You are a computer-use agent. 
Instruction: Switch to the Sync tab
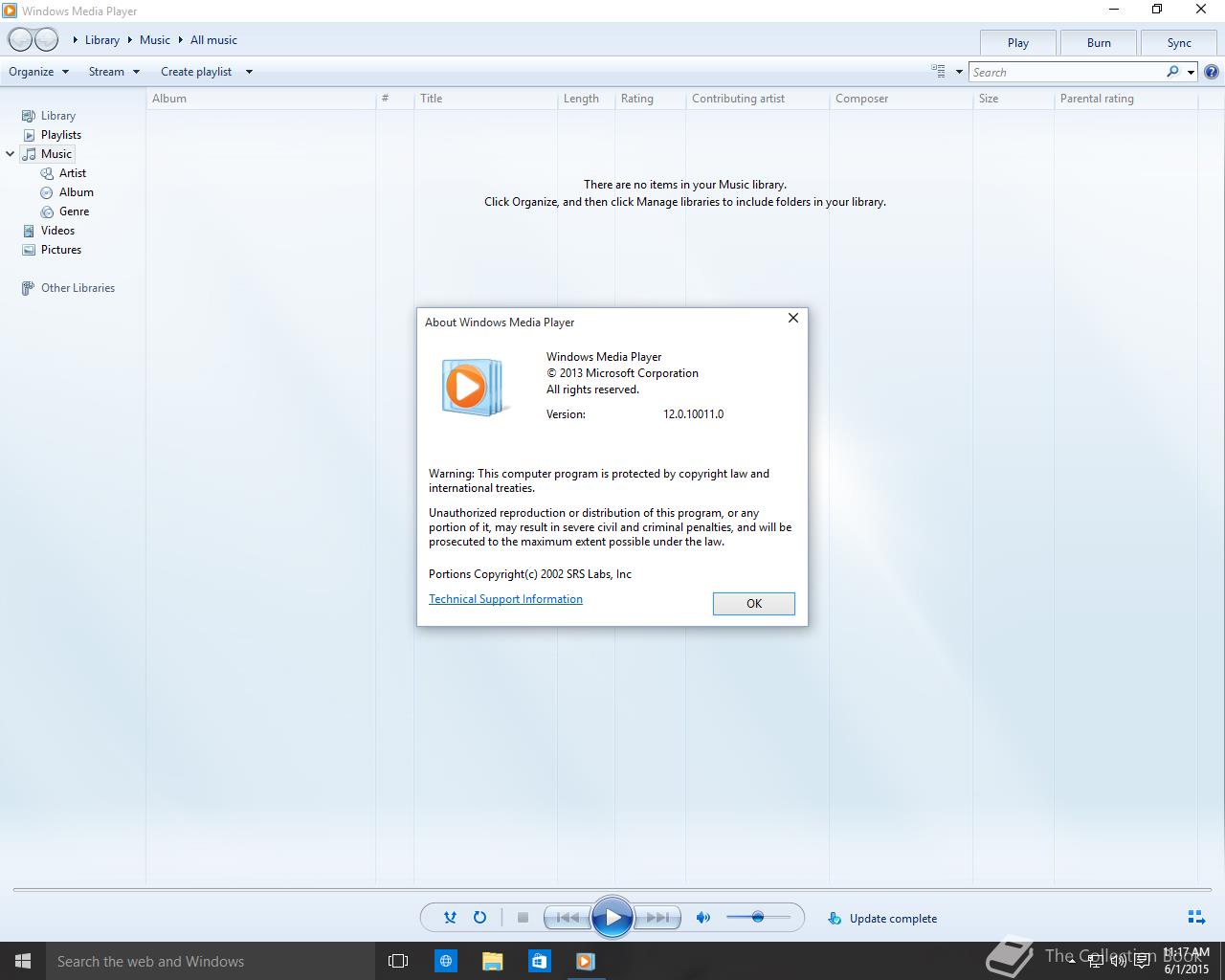click(1179, 43)
